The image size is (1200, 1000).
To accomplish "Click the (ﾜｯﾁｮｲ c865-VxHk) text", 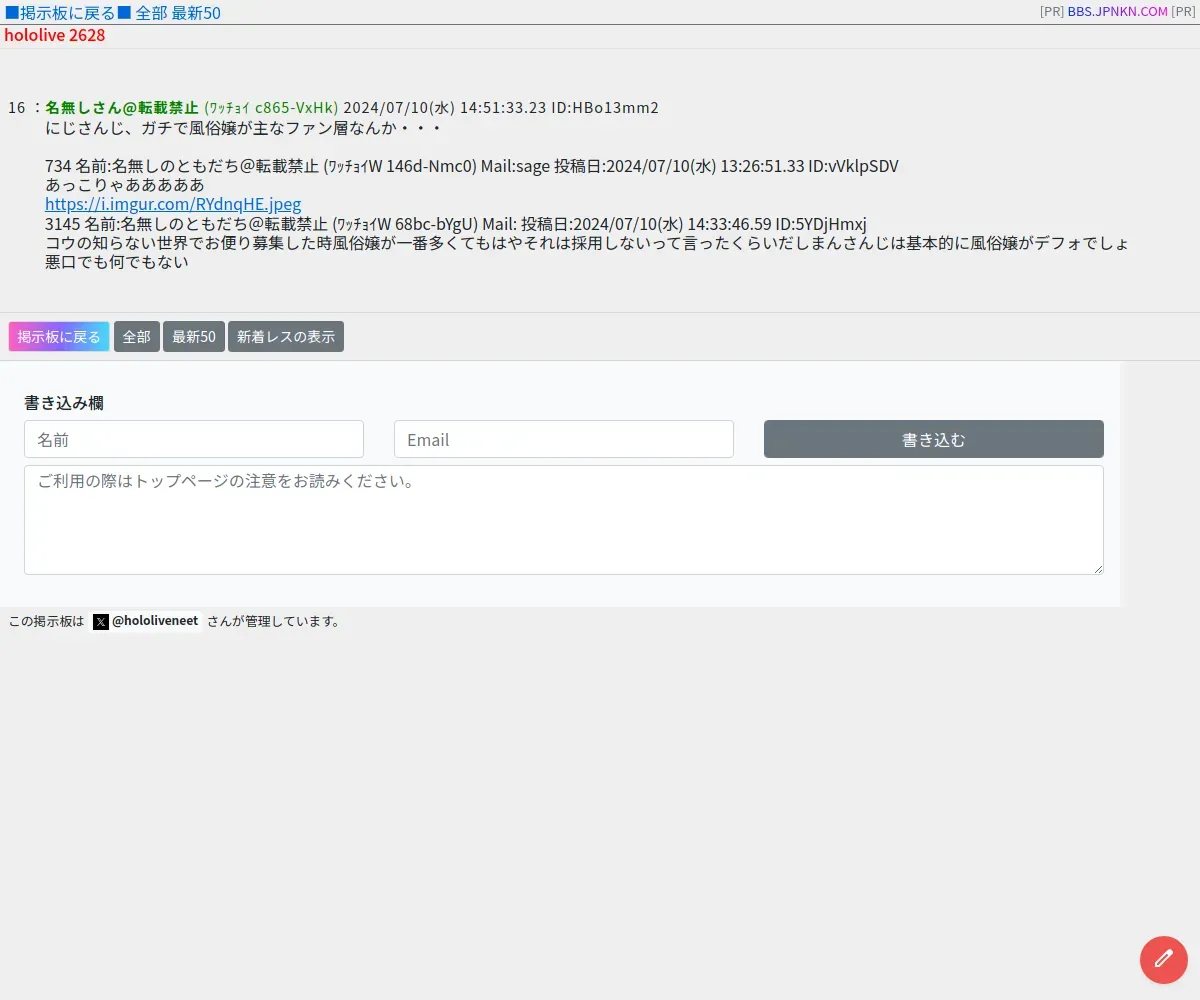I will [271, 107].
